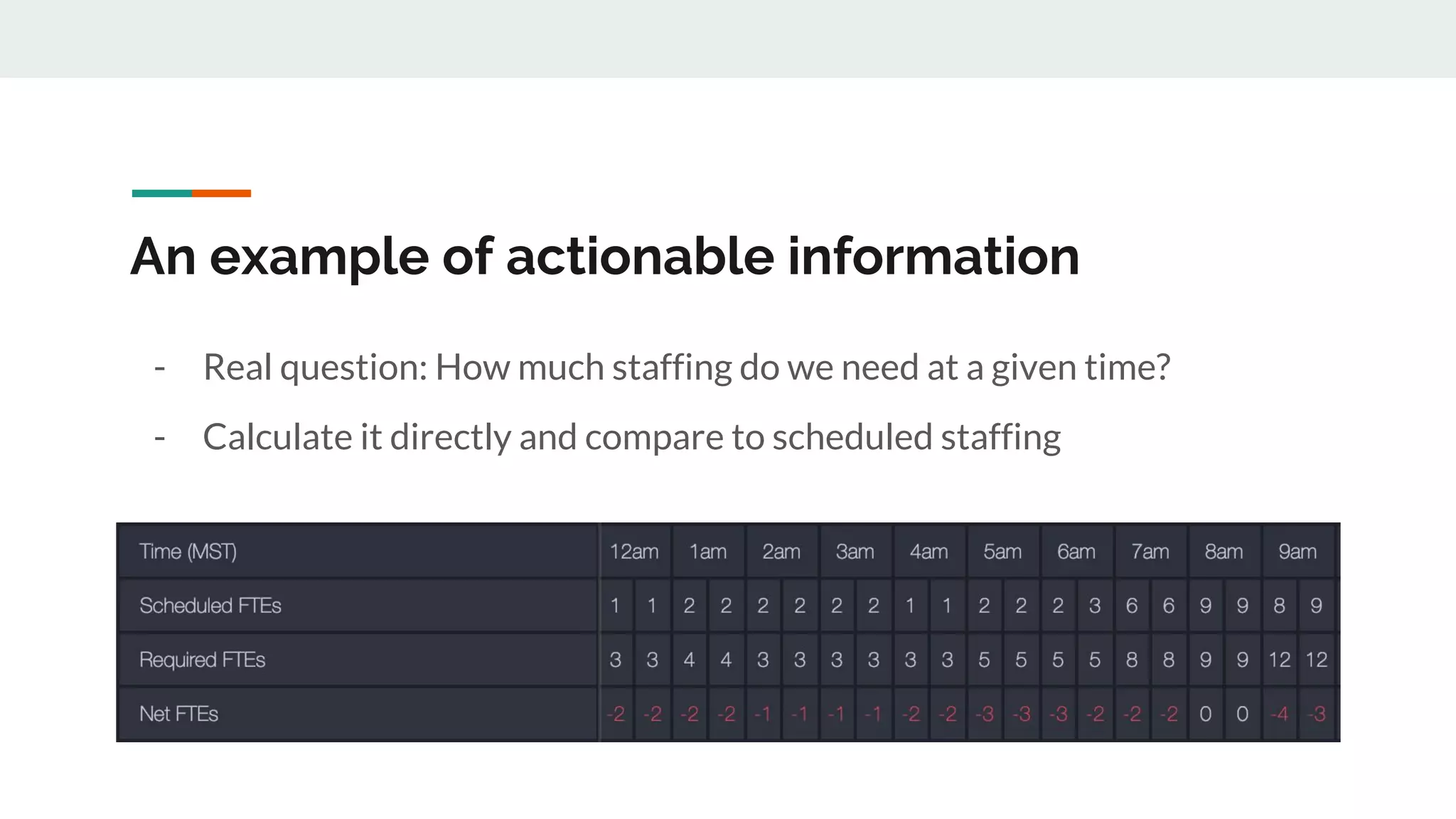Screen dimensions: 1456x819
Task: Click the 3am column header
Action: click(855, 552)
